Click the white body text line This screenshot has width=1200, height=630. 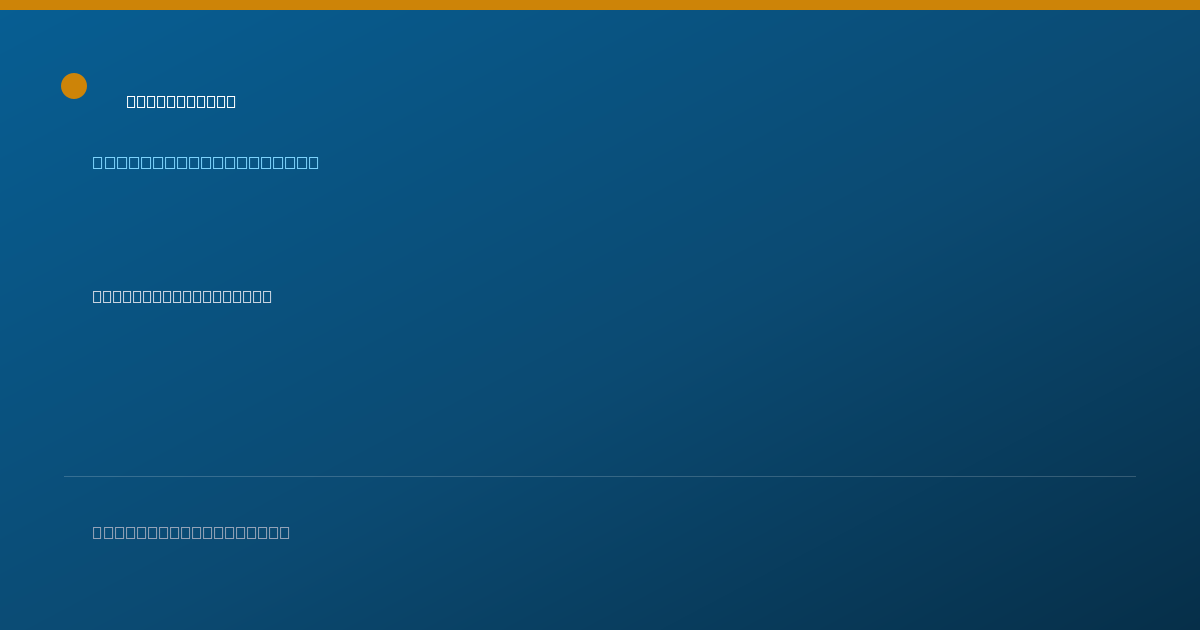(182, 296)
